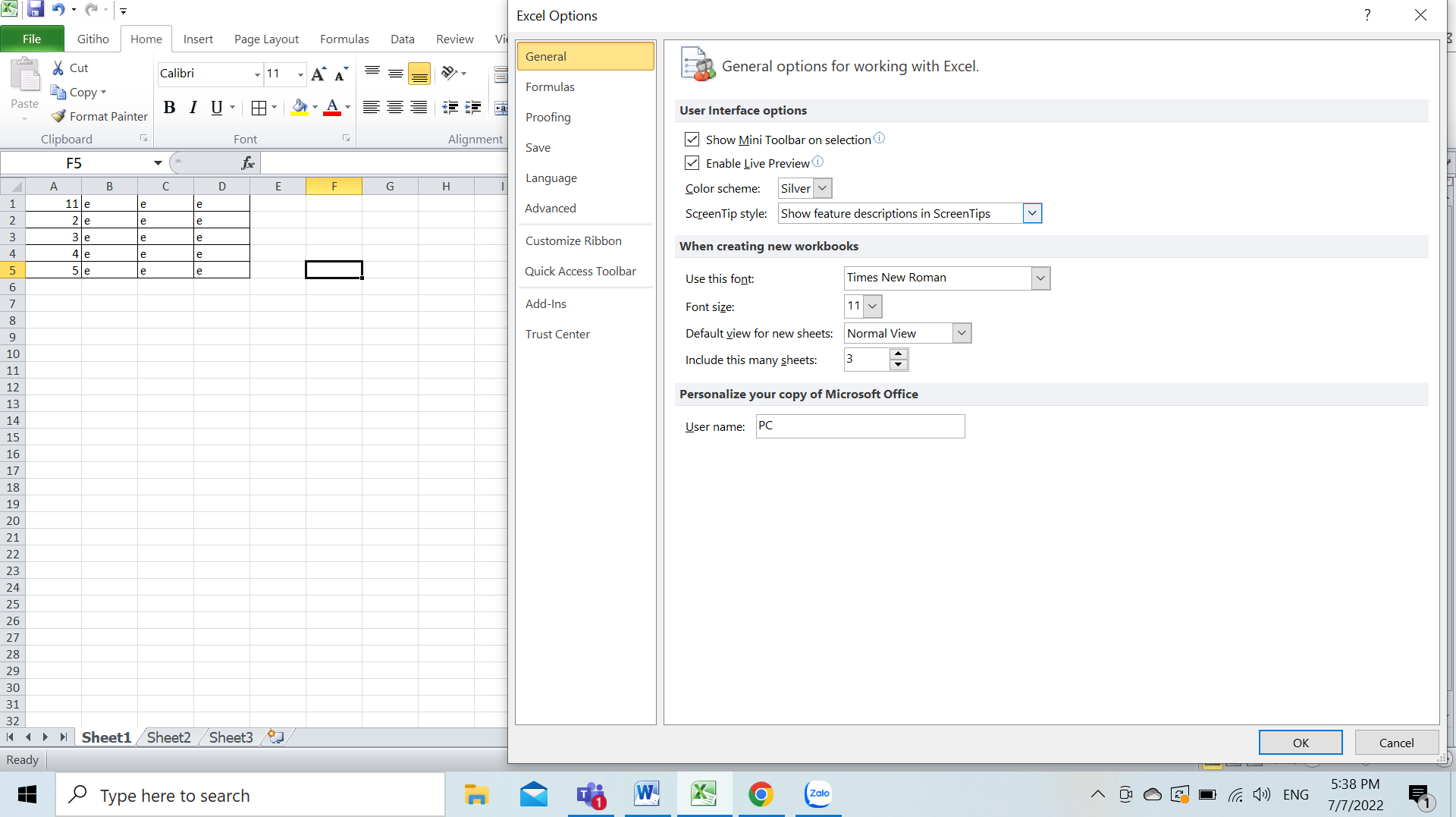Click the Mini Toolbar info icon
Viewport: 1456px width, 817px height.
coord(879,138)
